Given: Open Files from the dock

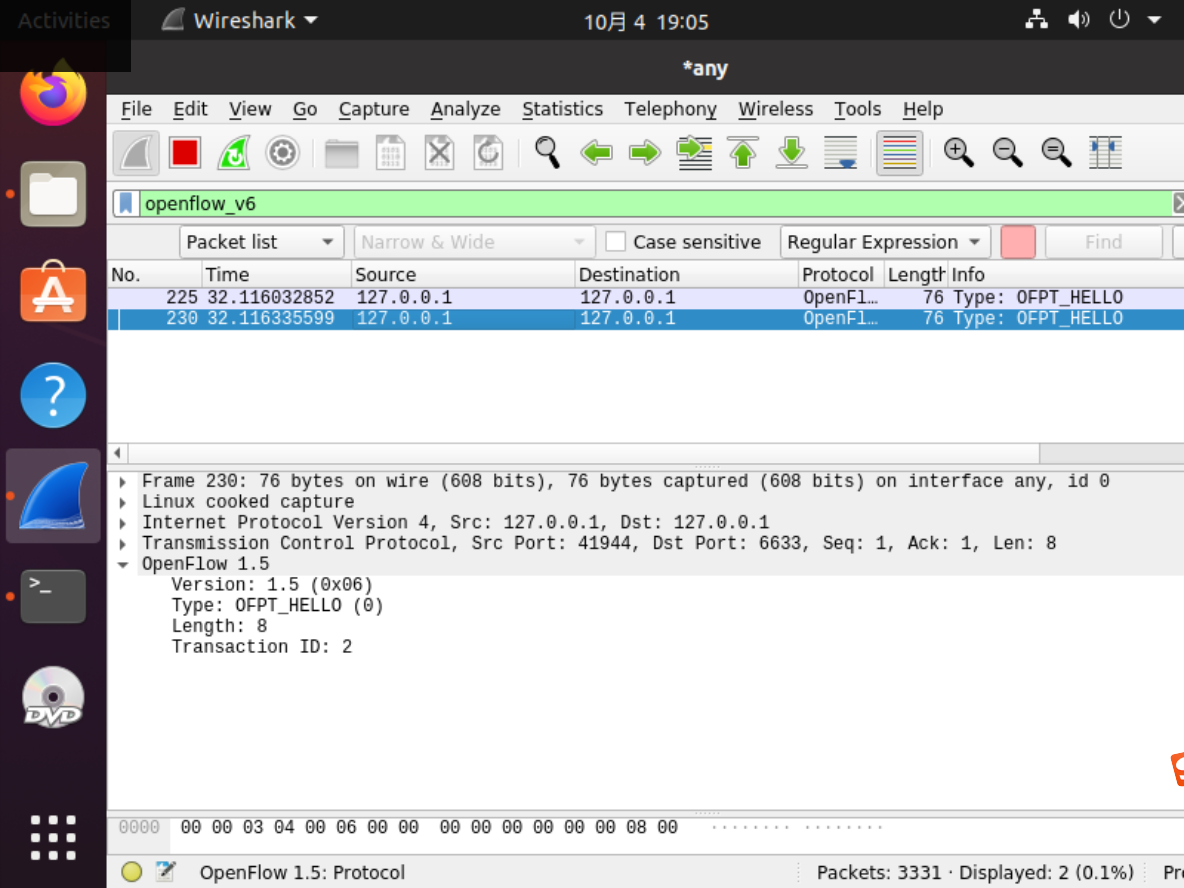Looking at the screenshot, I should pos(53,194).
